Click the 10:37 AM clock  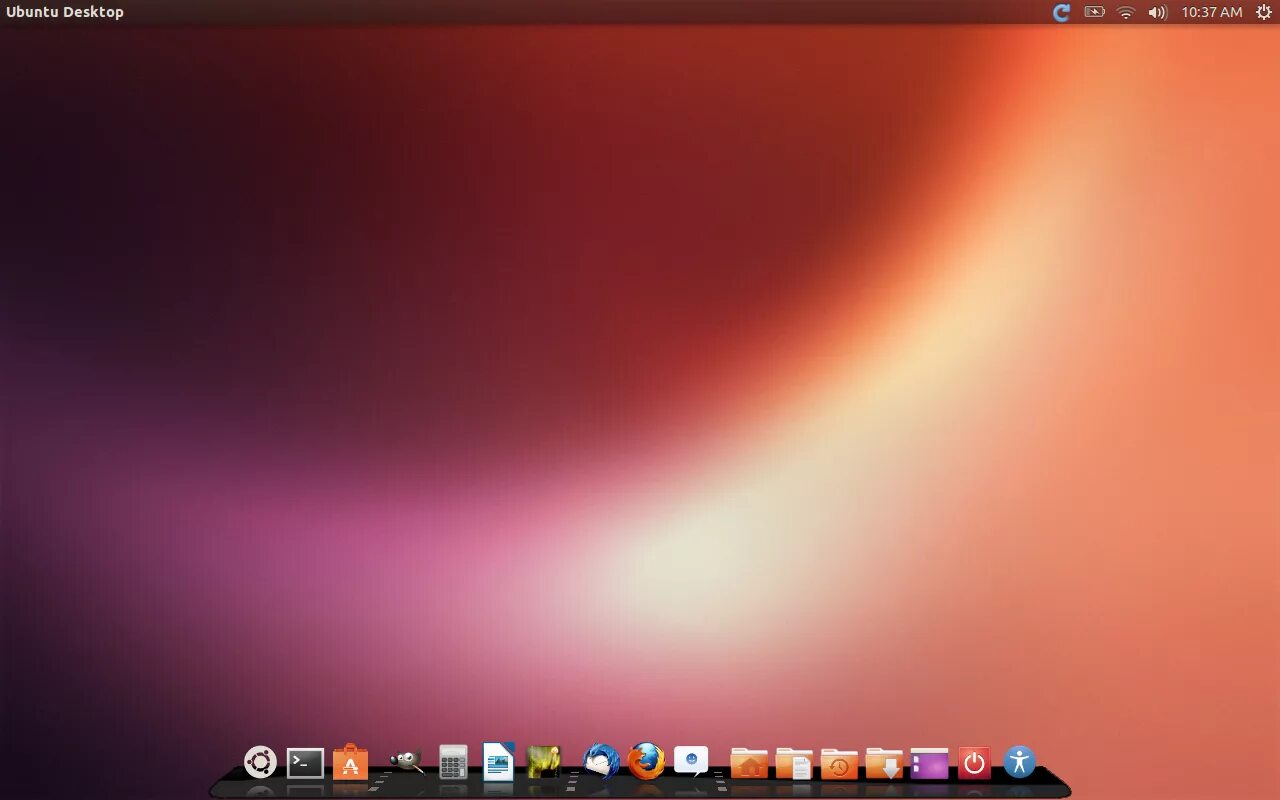pyautogui.click(x=1211, y=12)
